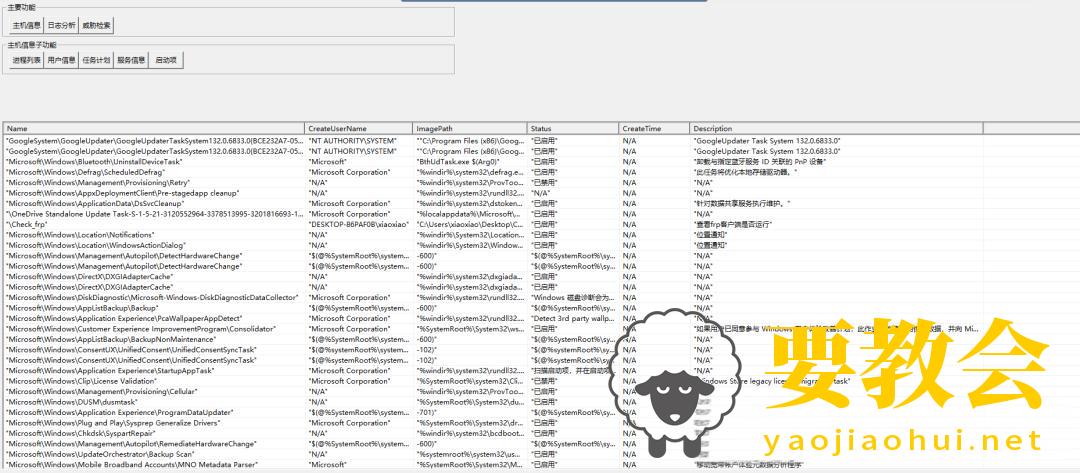The width and height of the screenshot is (1080, 473).
Task: Select the UpdateOrchestrator\Backup Scan row
Action: pyautogui.click(x=493, y=454)
